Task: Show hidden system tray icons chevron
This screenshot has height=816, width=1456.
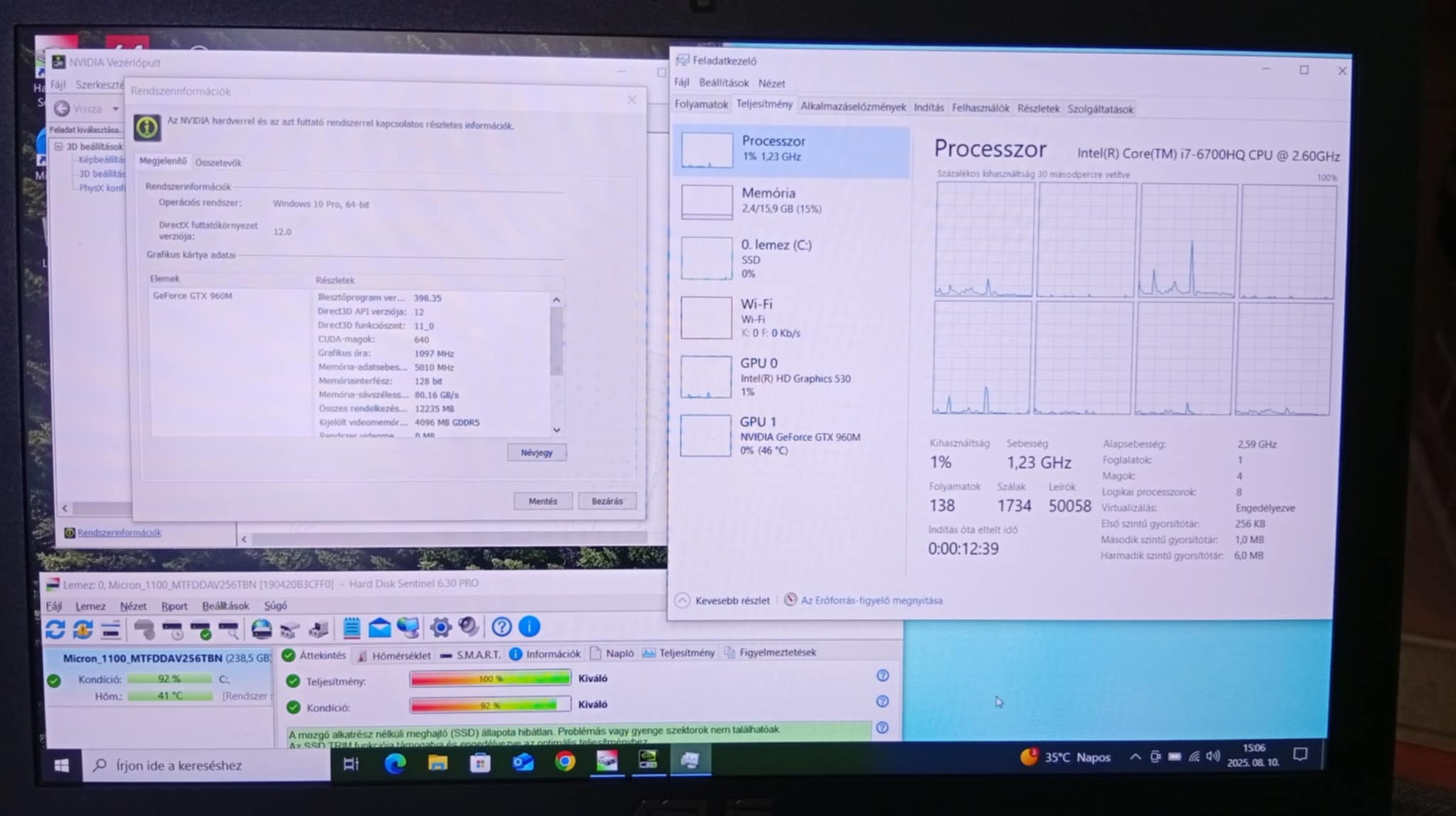Action: point(1134,757)
